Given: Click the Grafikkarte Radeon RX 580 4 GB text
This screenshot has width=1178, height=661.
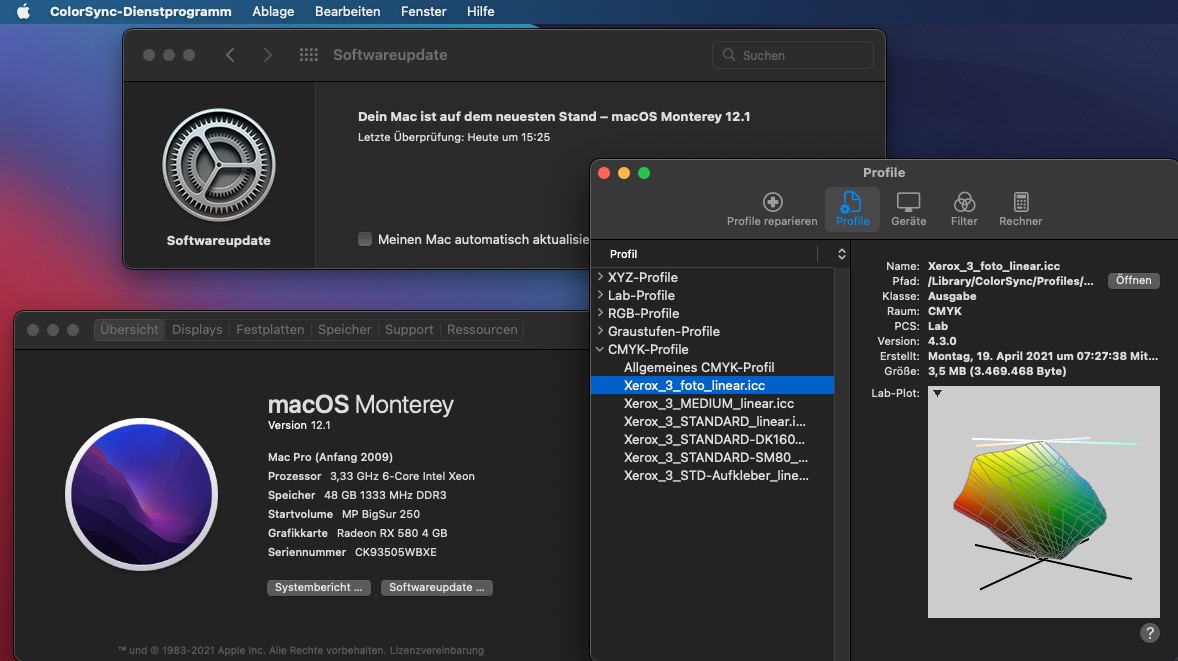Looking at the screenshot, I should 358,533.
